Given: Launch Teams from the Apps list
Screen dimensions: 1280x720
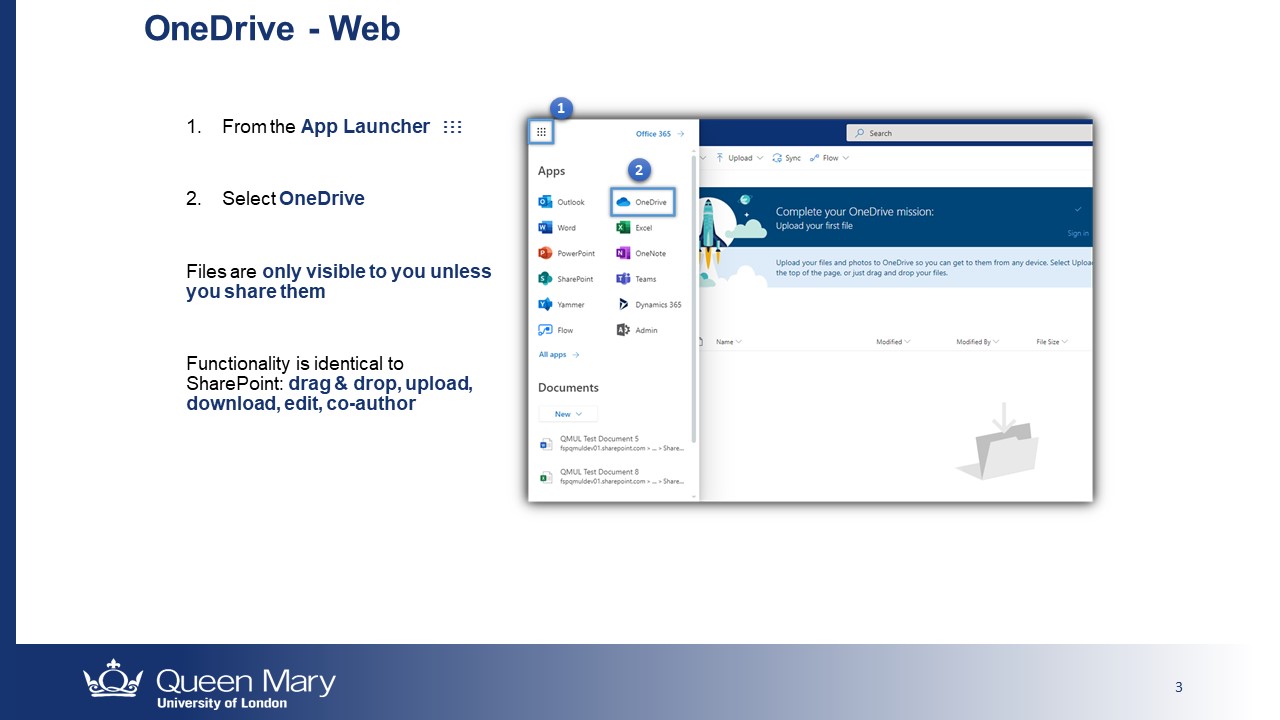Looking at the screenshot, I should (637, 279).
